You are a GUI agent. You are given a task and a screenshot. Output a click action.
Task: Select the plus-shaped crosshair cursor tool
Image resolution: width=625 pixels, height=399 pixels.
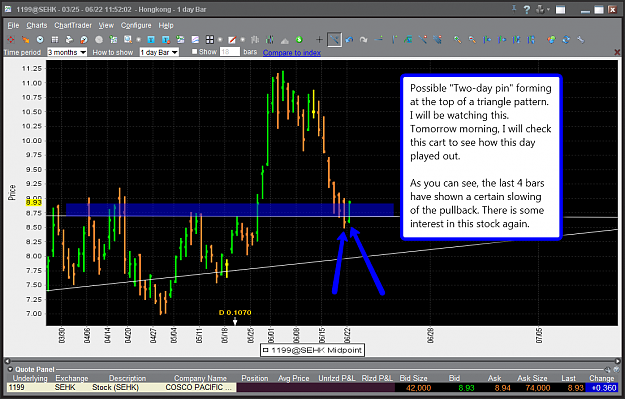click(x=319, y=39)
